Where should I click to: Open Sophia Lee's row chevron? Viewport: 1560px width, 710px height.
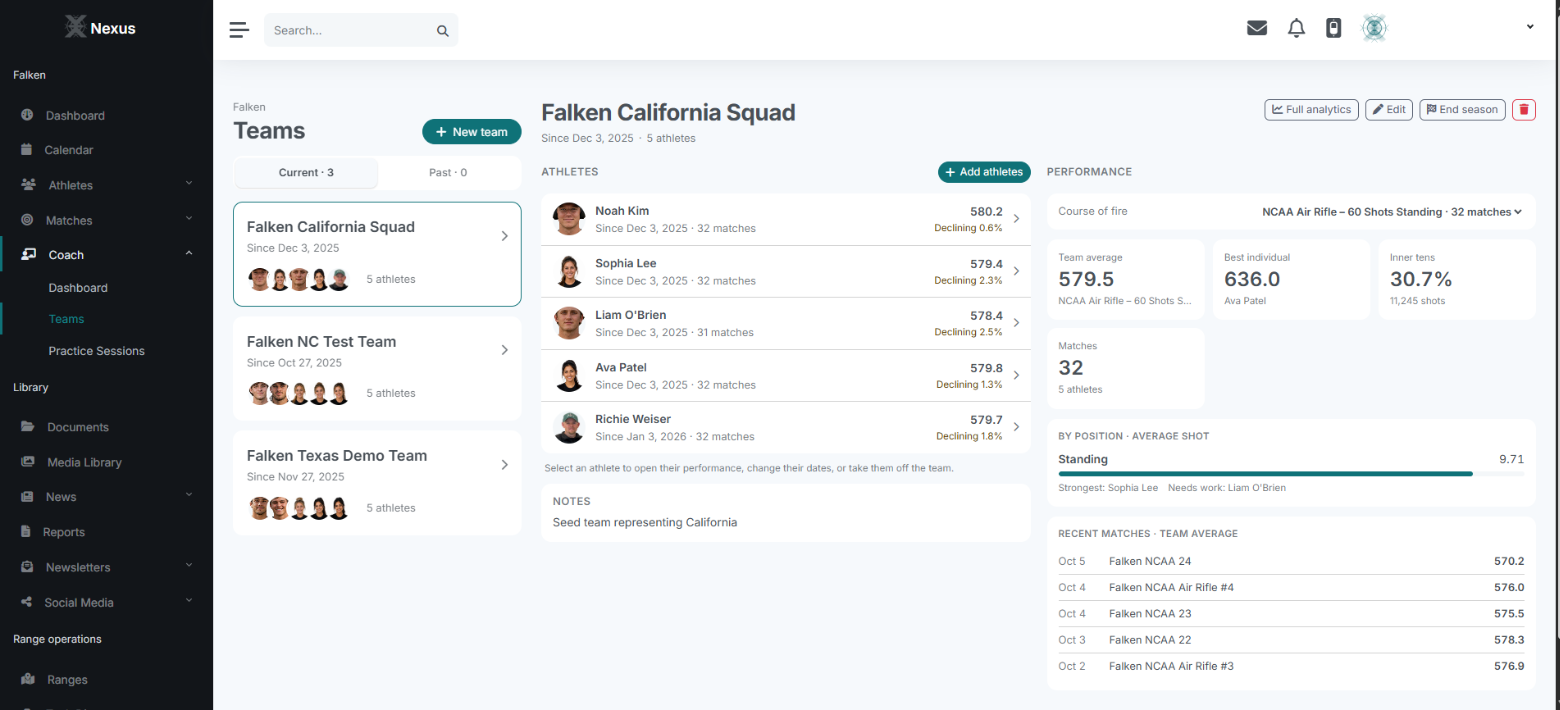click(1016, 271)
